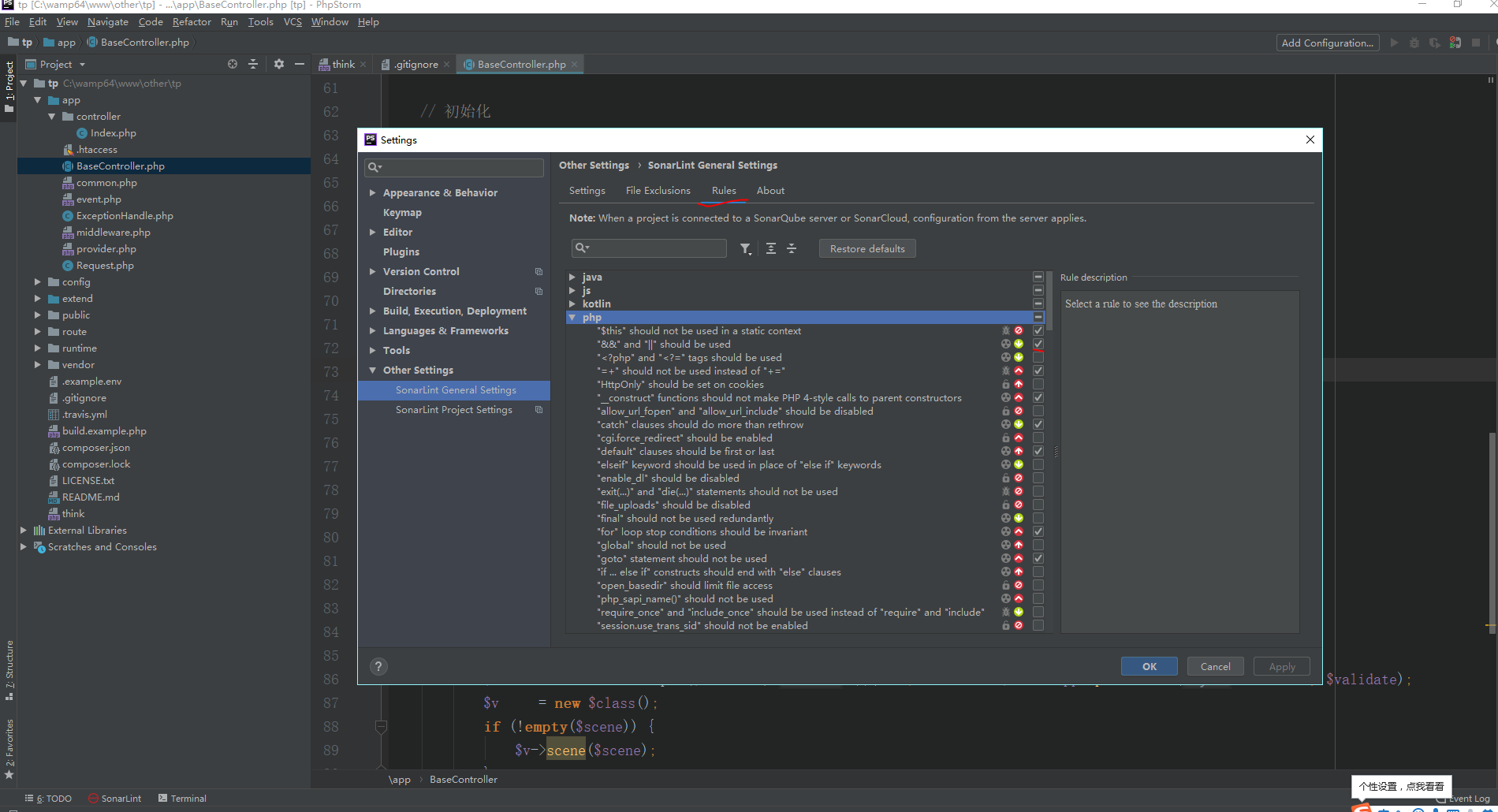Click the Debug bug icon in main toolbar
Screen dimensions: 1498x812
(1414, 43)
